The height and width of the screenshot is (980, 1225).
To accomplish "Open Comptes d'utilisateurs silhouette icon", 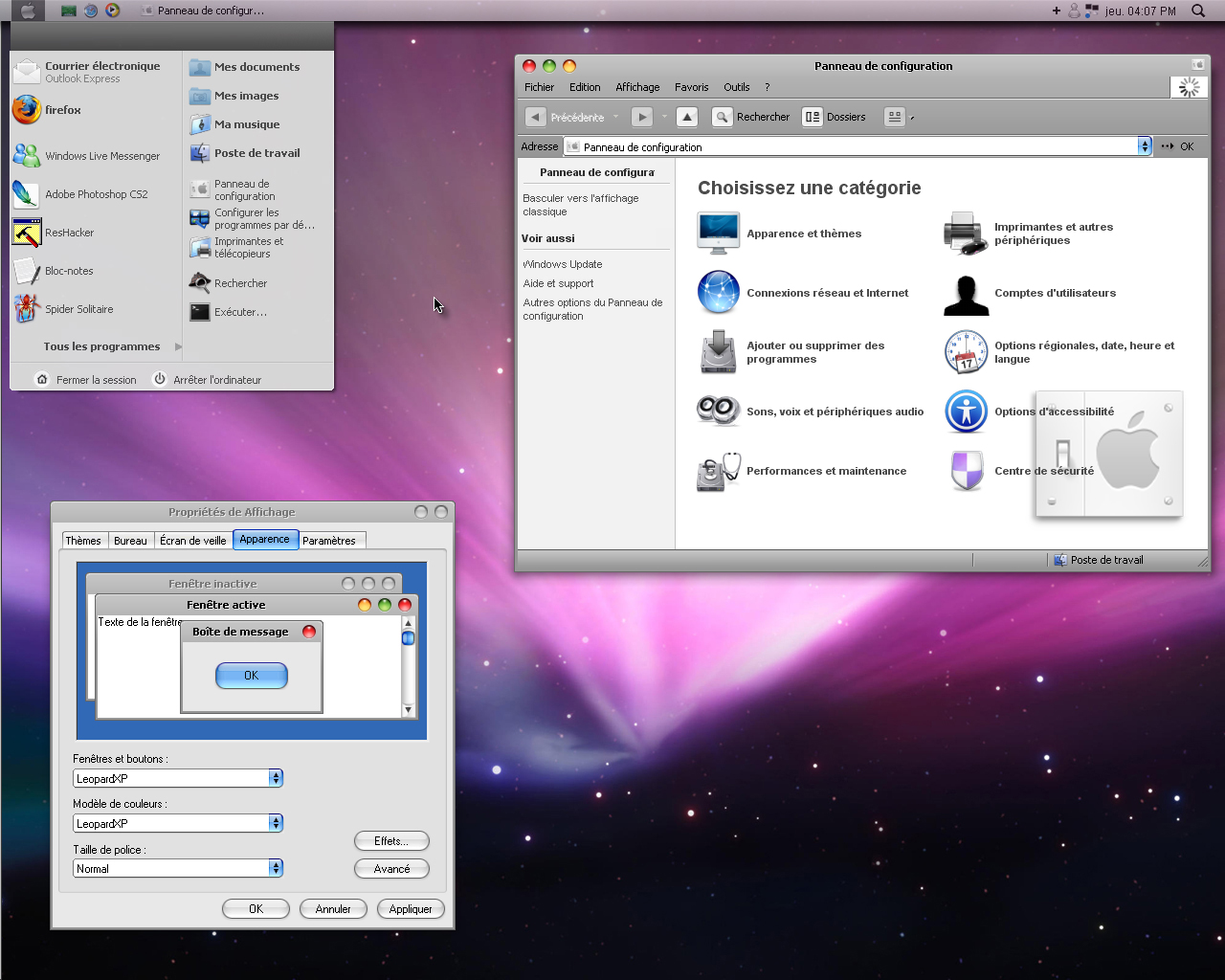I will point(965,294).
